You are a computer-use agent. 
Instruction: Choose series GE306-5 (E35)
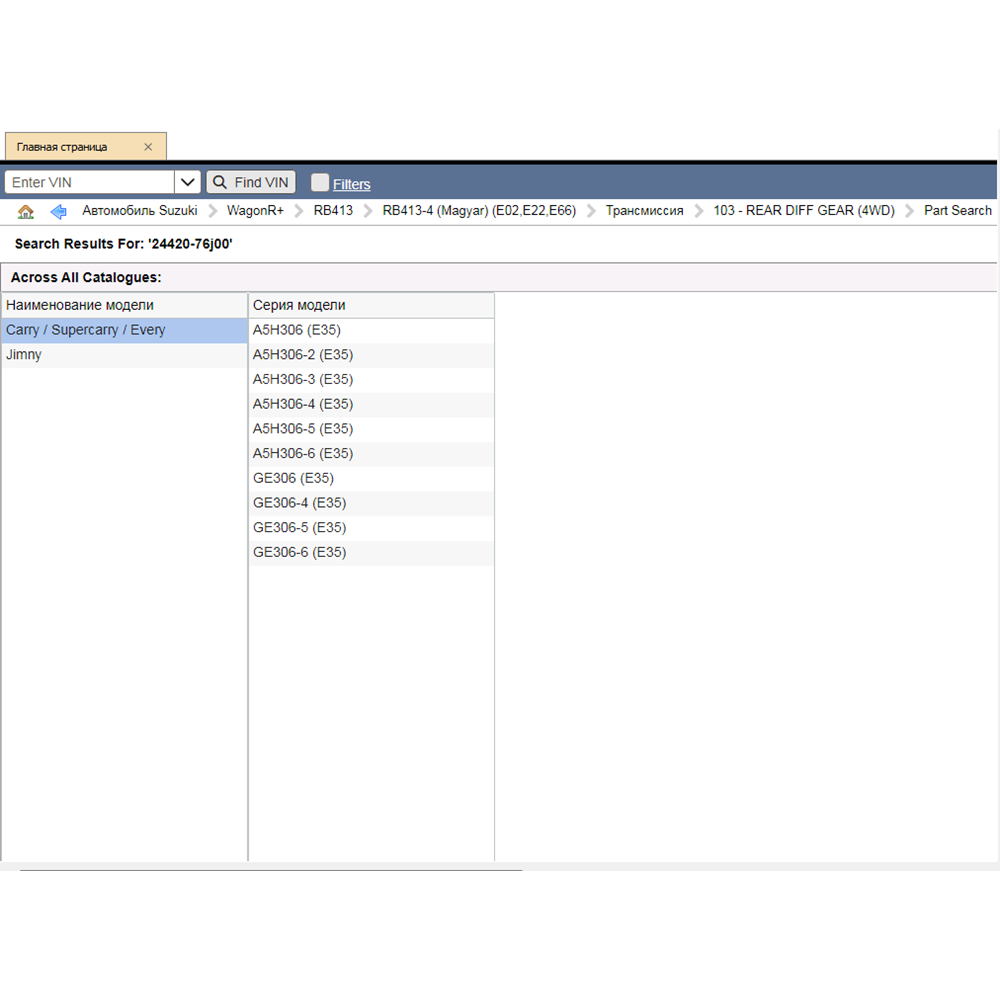[300, 528]
